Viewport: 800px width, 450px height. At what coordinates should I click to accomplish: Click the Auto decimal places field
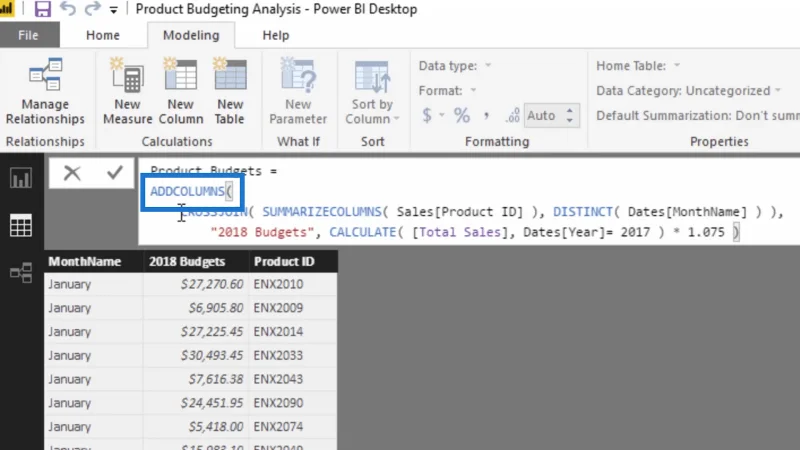544,116
